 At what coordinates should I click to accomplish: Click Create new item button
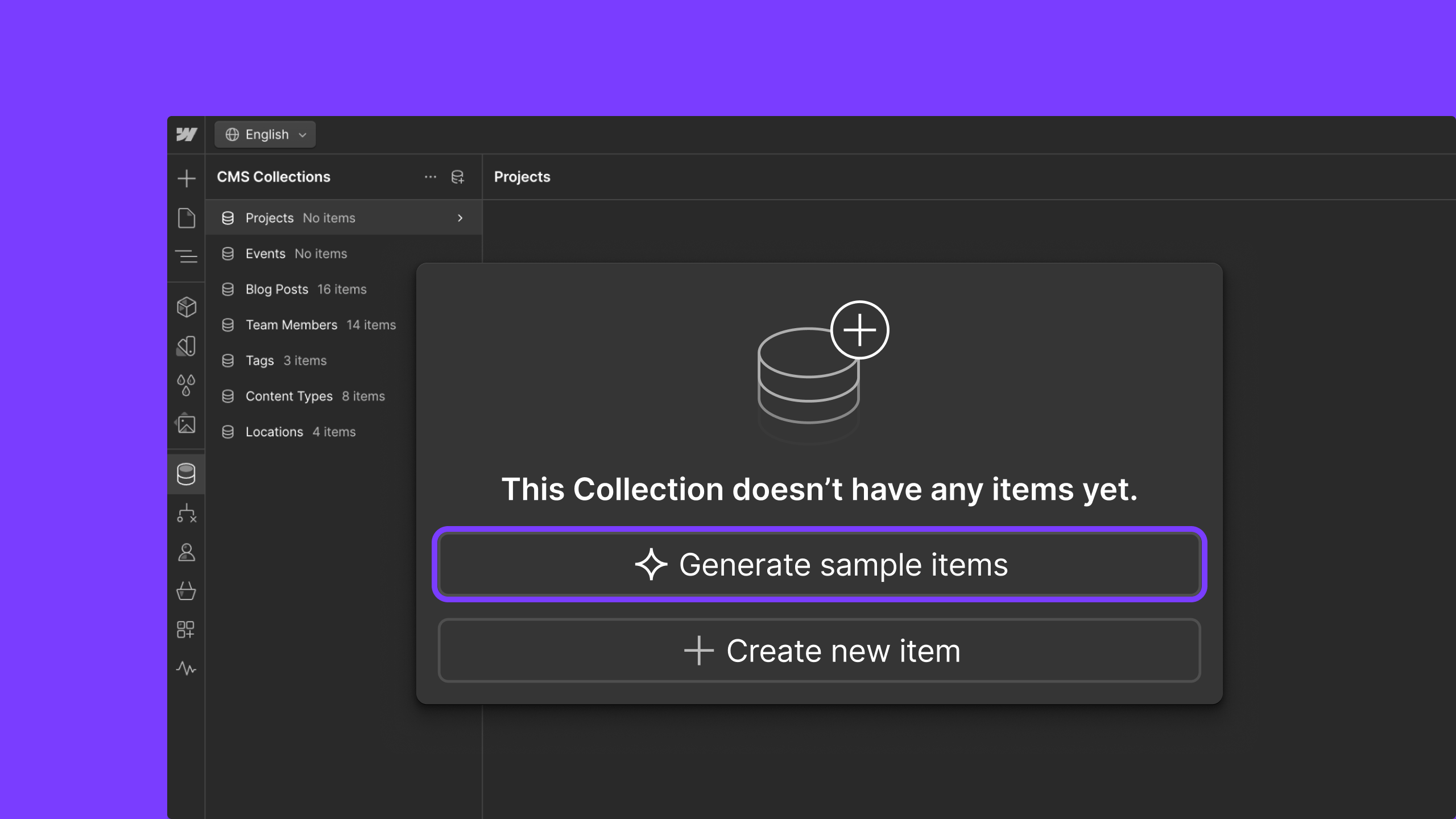[x=820, y=651]
